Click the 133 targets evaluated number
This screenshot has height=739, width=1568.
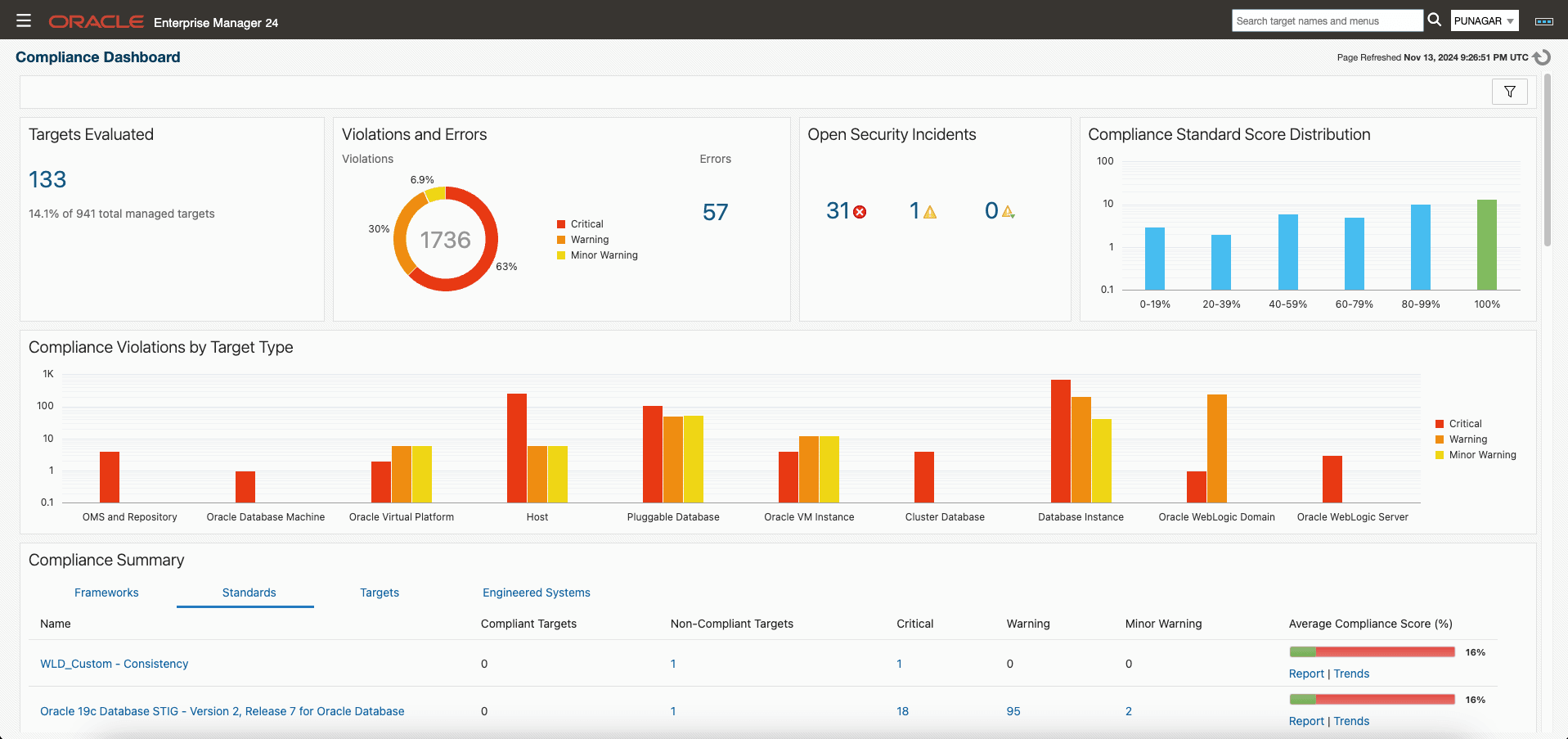47,180
